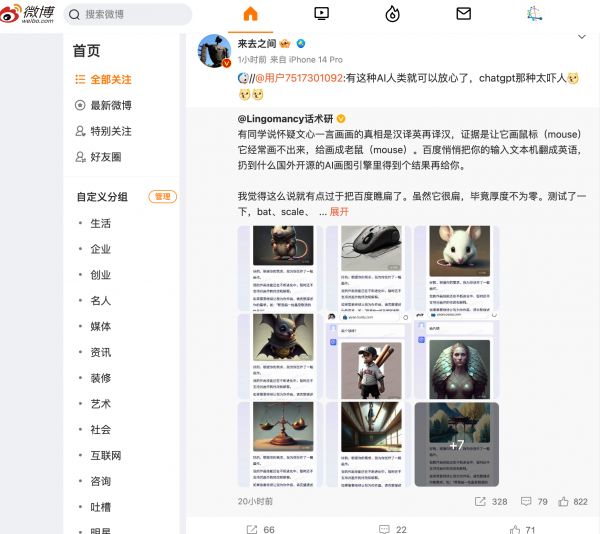Open the +7 more images thumbnail

pos(457,444)
